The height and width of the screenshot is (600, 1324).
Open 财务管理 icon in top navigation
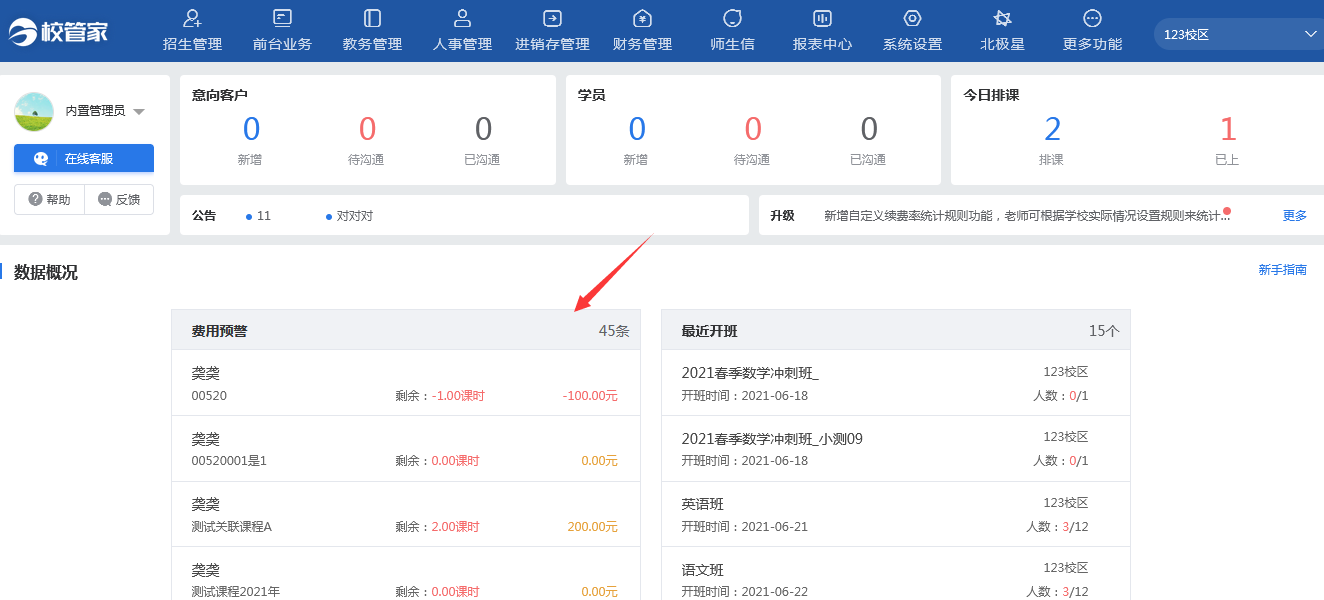(x=643, y=18)
